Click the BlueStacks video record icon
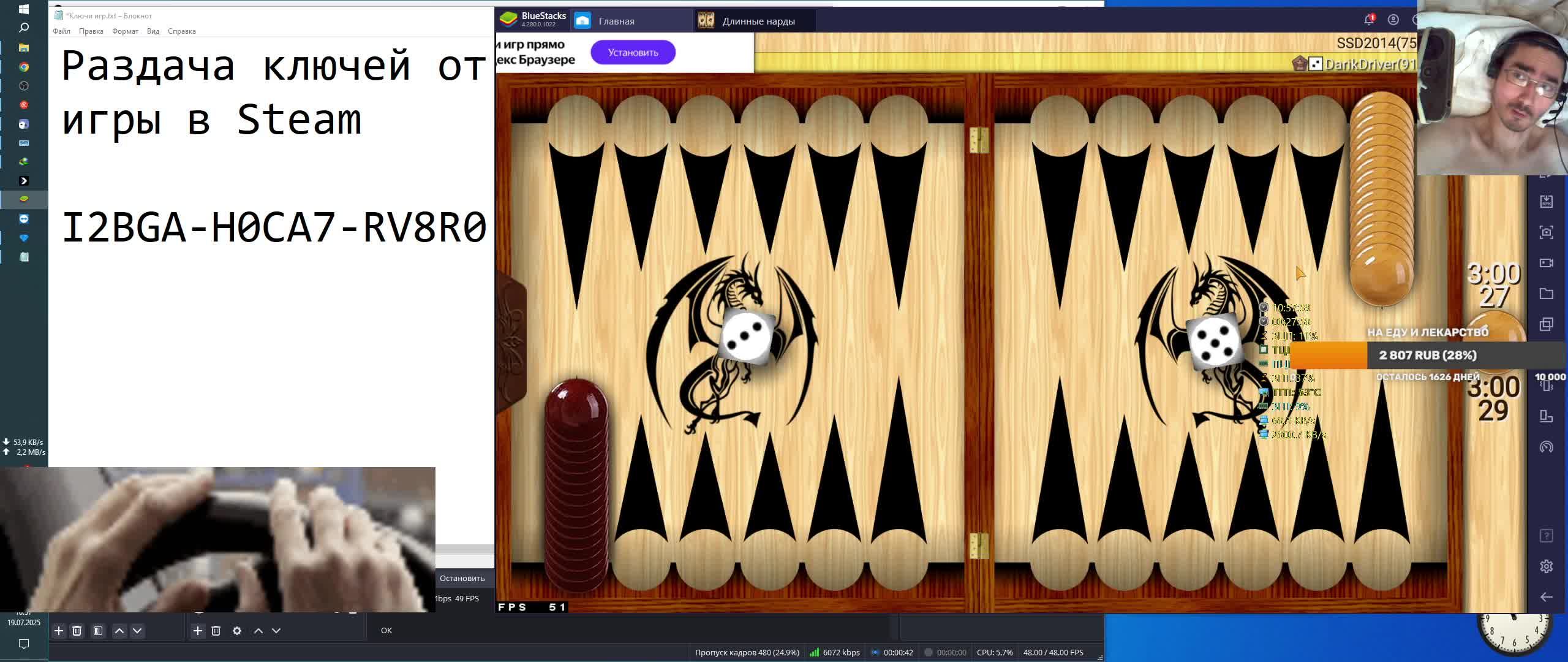 1546,263
